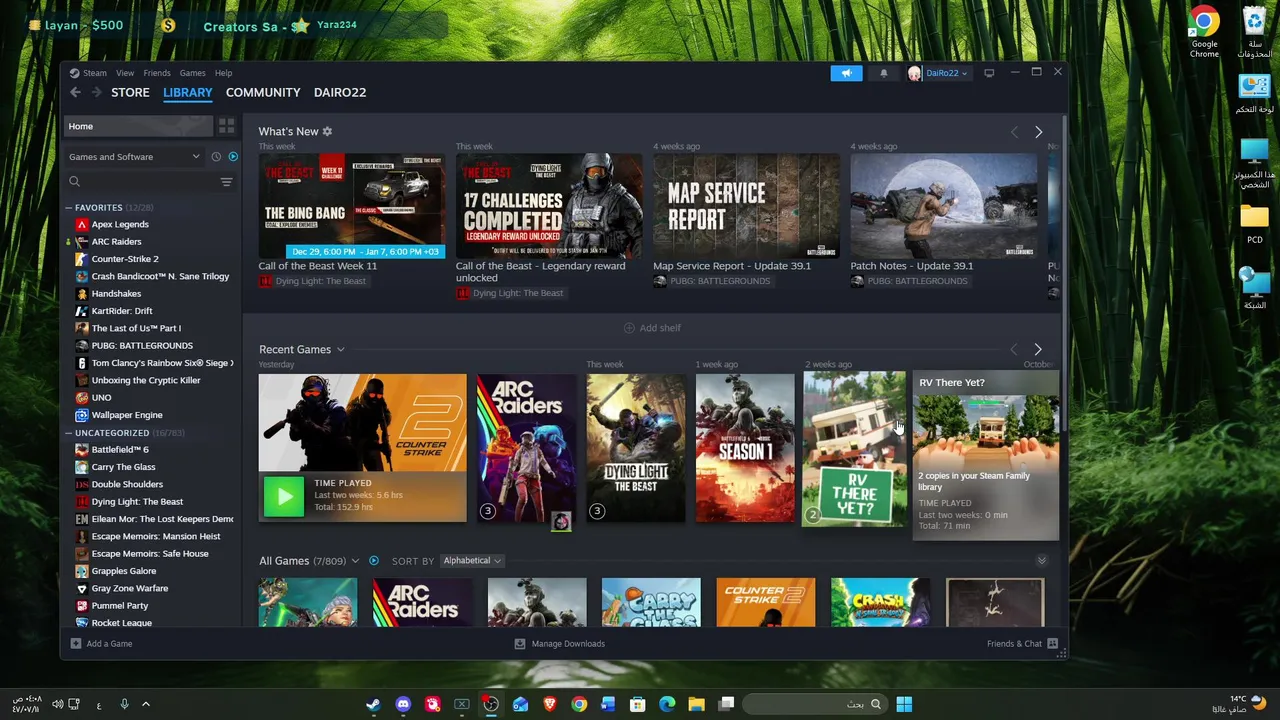1280x720 pixels.
Task: Open the Windows Start button
Action: (904, 704)
